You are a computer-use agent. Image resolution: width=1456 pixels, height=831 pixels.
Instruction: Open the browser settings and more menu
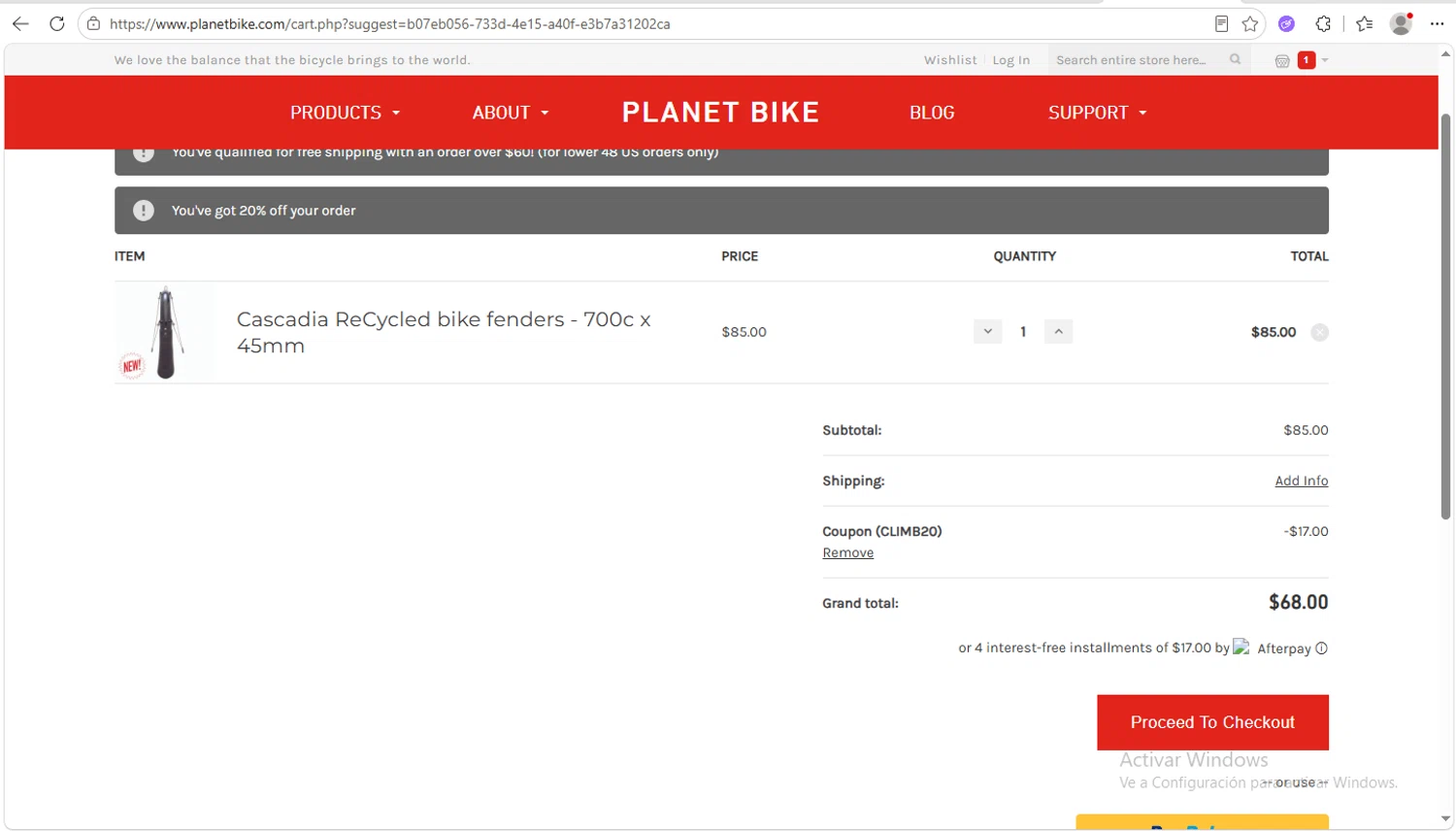pyautogui.click(x=1438, y=24)
